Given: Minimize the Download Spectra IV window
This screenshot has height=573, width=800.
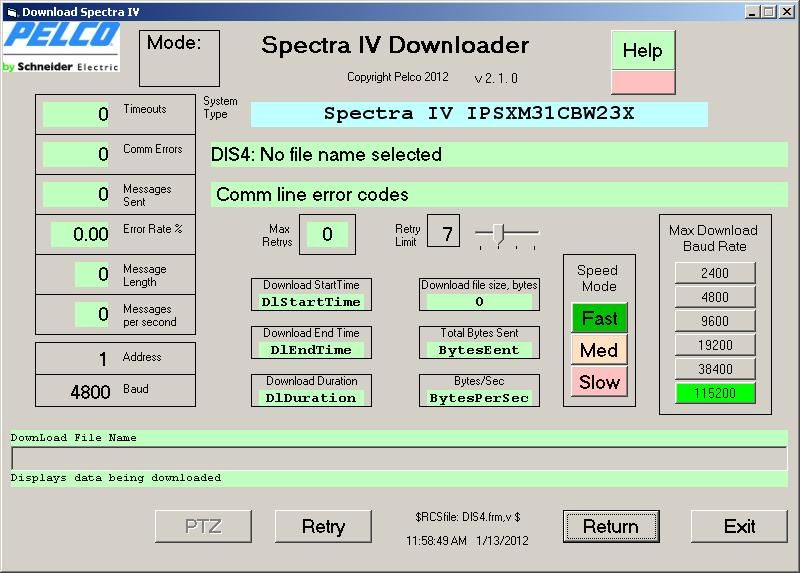Looking at the screenshot, I should (752, 12).
